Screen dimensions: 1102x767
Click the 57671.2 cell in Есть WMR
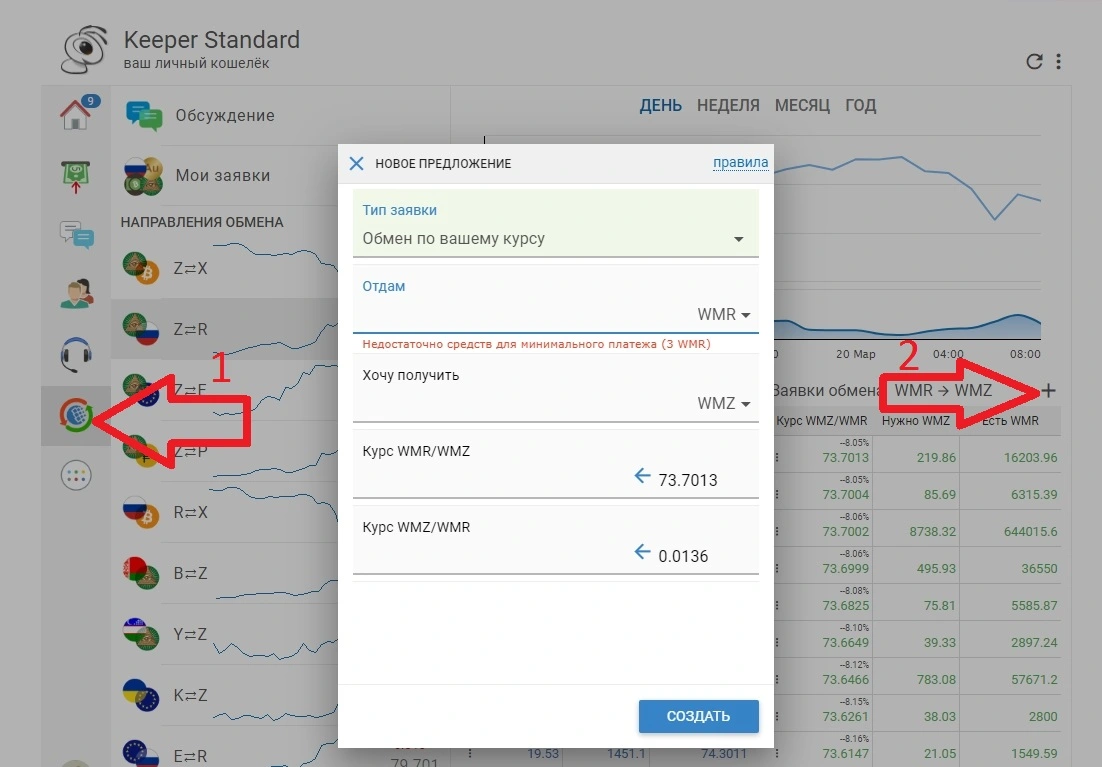pyautogui.click(x=1035, y=680)
